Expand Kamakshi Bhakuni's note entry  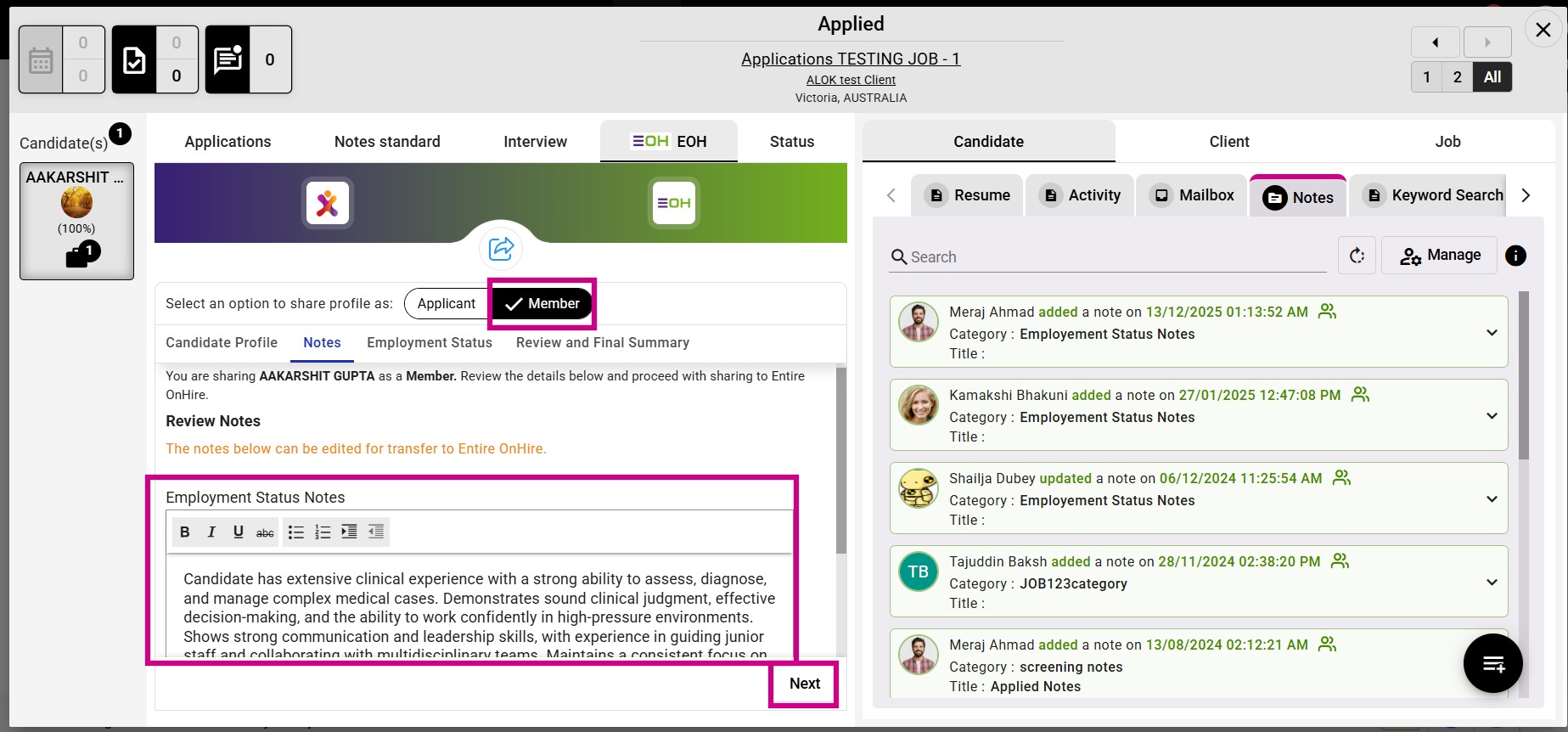pyautogui.click(x=1492, y=416)
